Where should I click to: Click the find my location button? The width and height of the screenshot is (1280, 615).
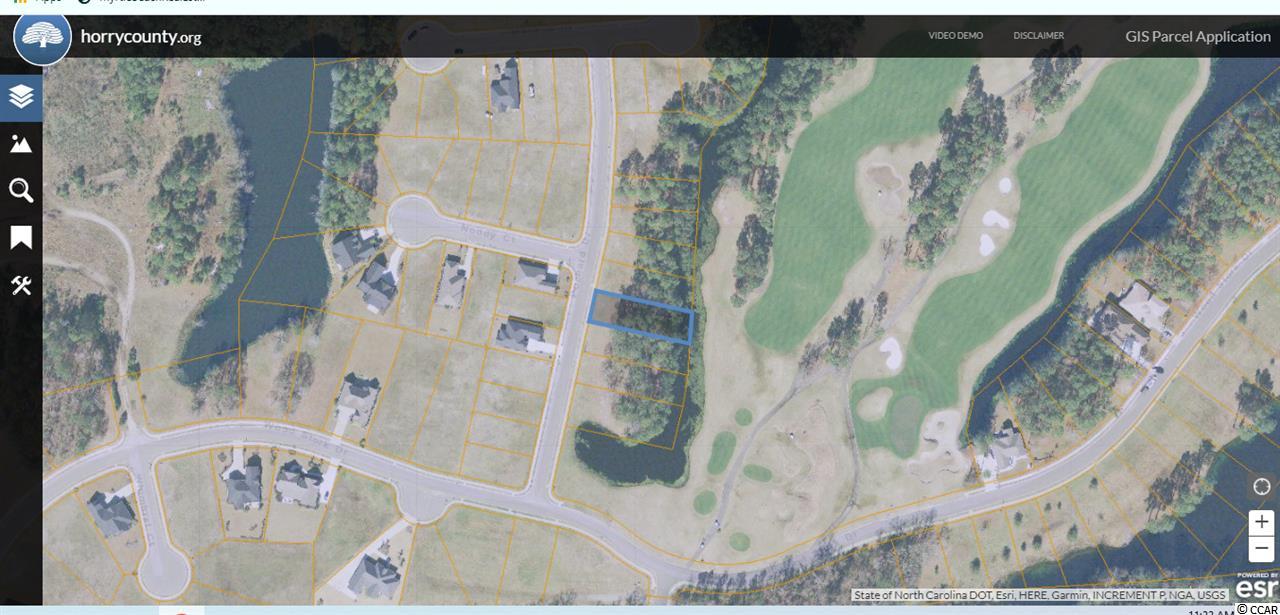1261,487
